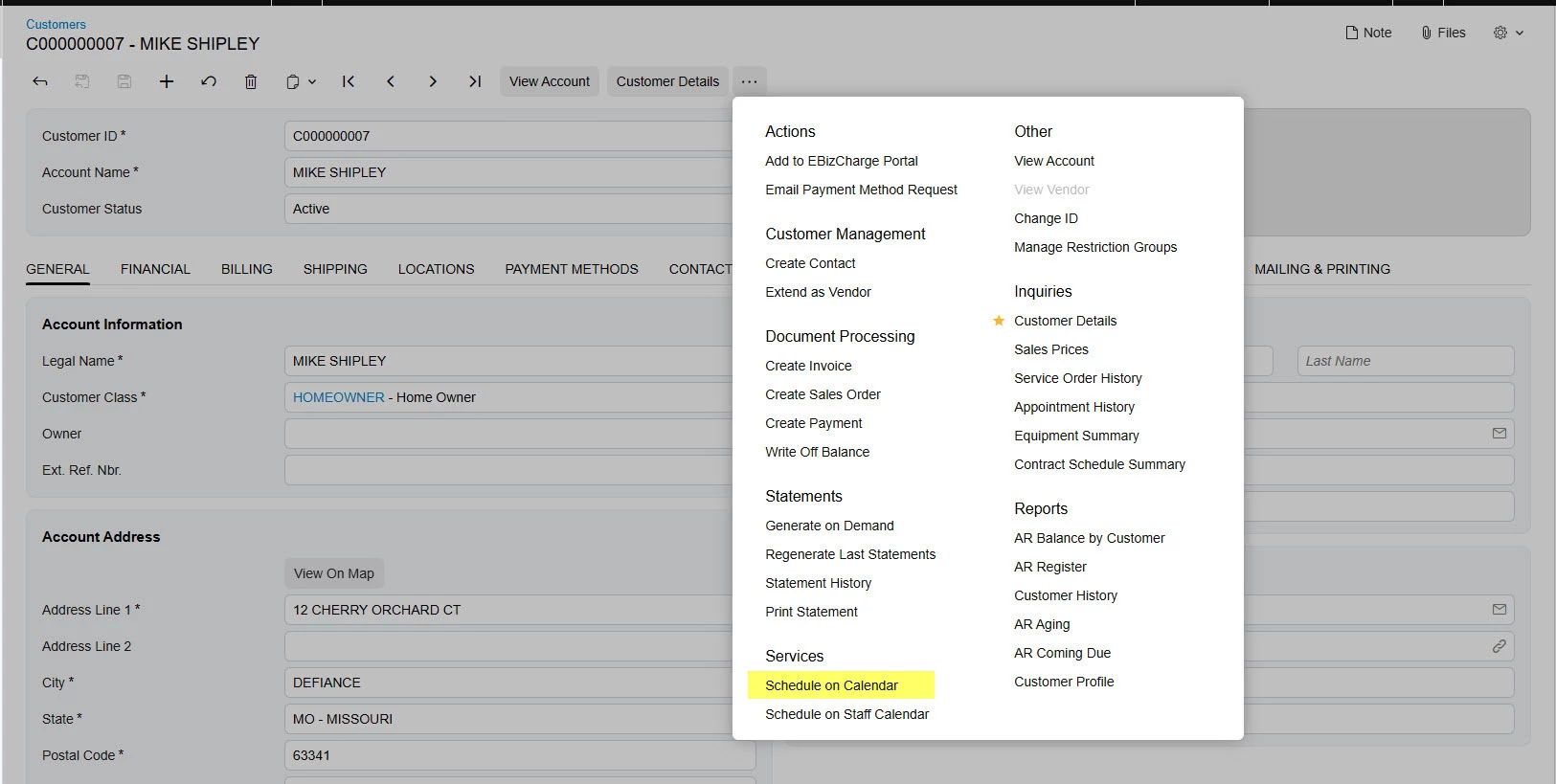1556x784 pixels.
Task: Run the AR Balance by Customer report
Action: tap(1090, 538)
